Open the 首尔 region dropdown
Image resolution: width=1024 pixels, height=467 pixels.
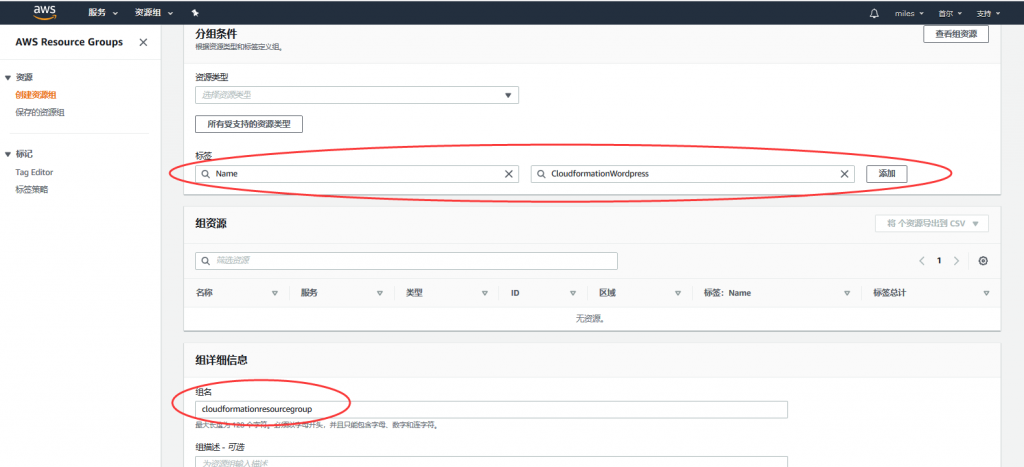tap(950, 13)
